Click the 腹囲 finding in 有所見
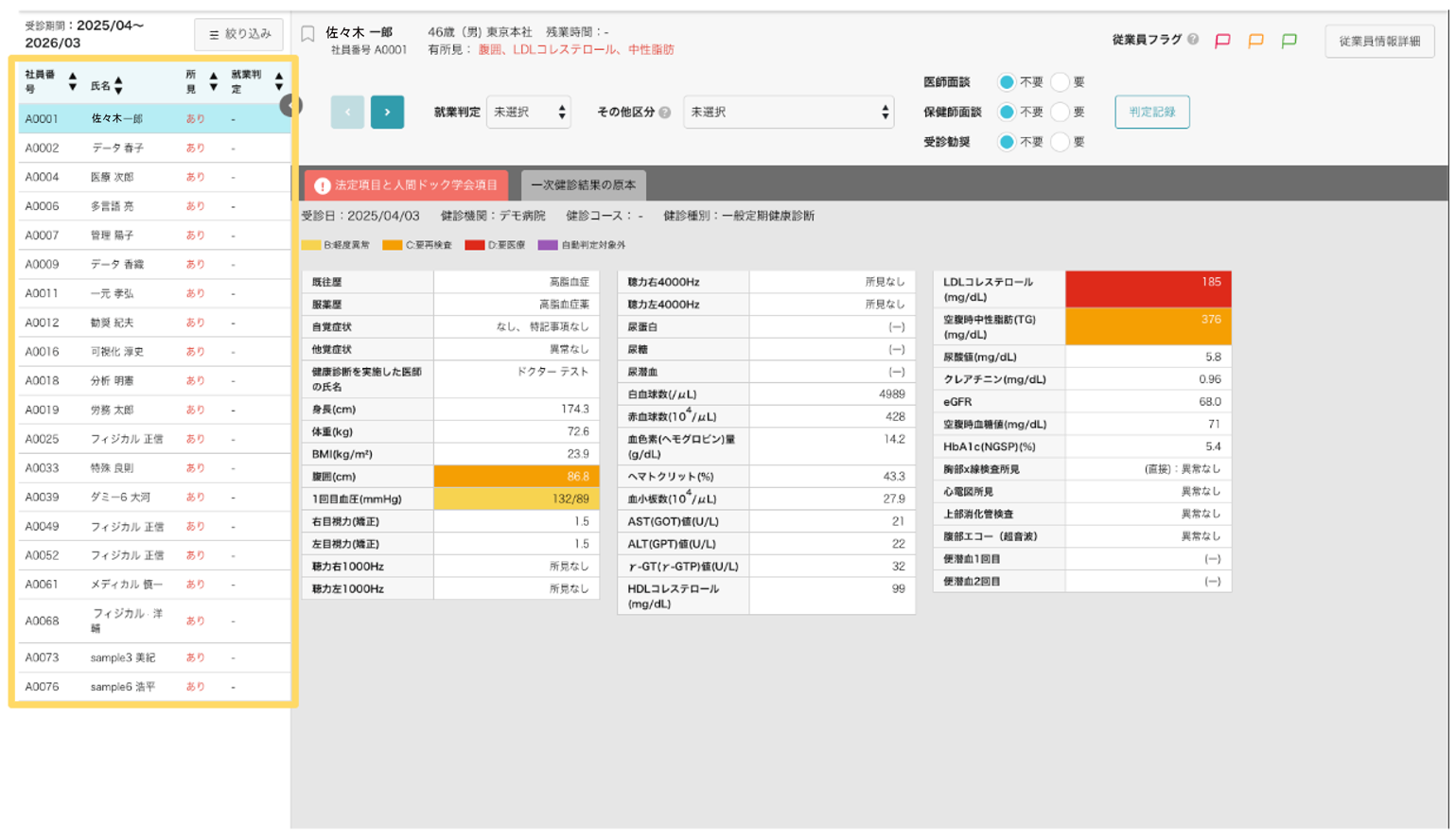 490,50
